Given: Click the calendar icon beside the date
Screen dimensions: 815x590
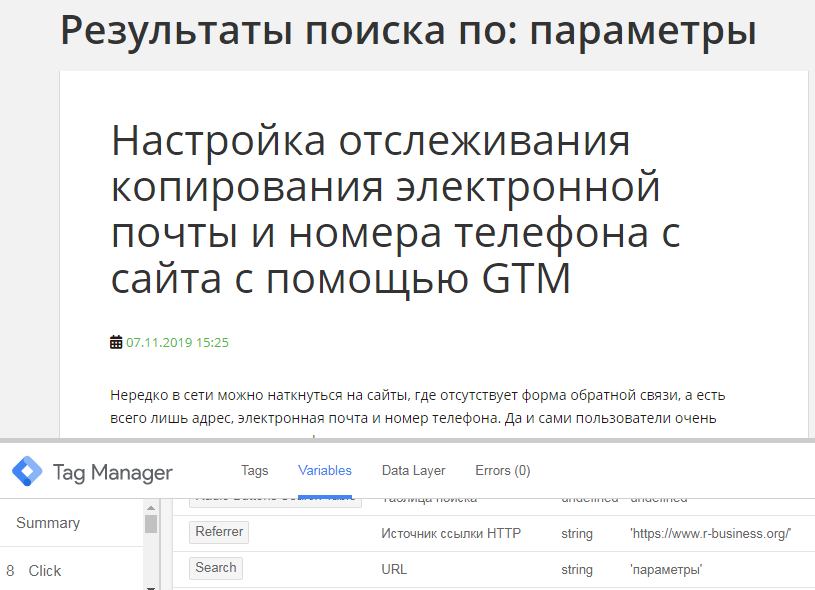Looking at the screenshot, I should pyautogui.click(x=116, y=342).
